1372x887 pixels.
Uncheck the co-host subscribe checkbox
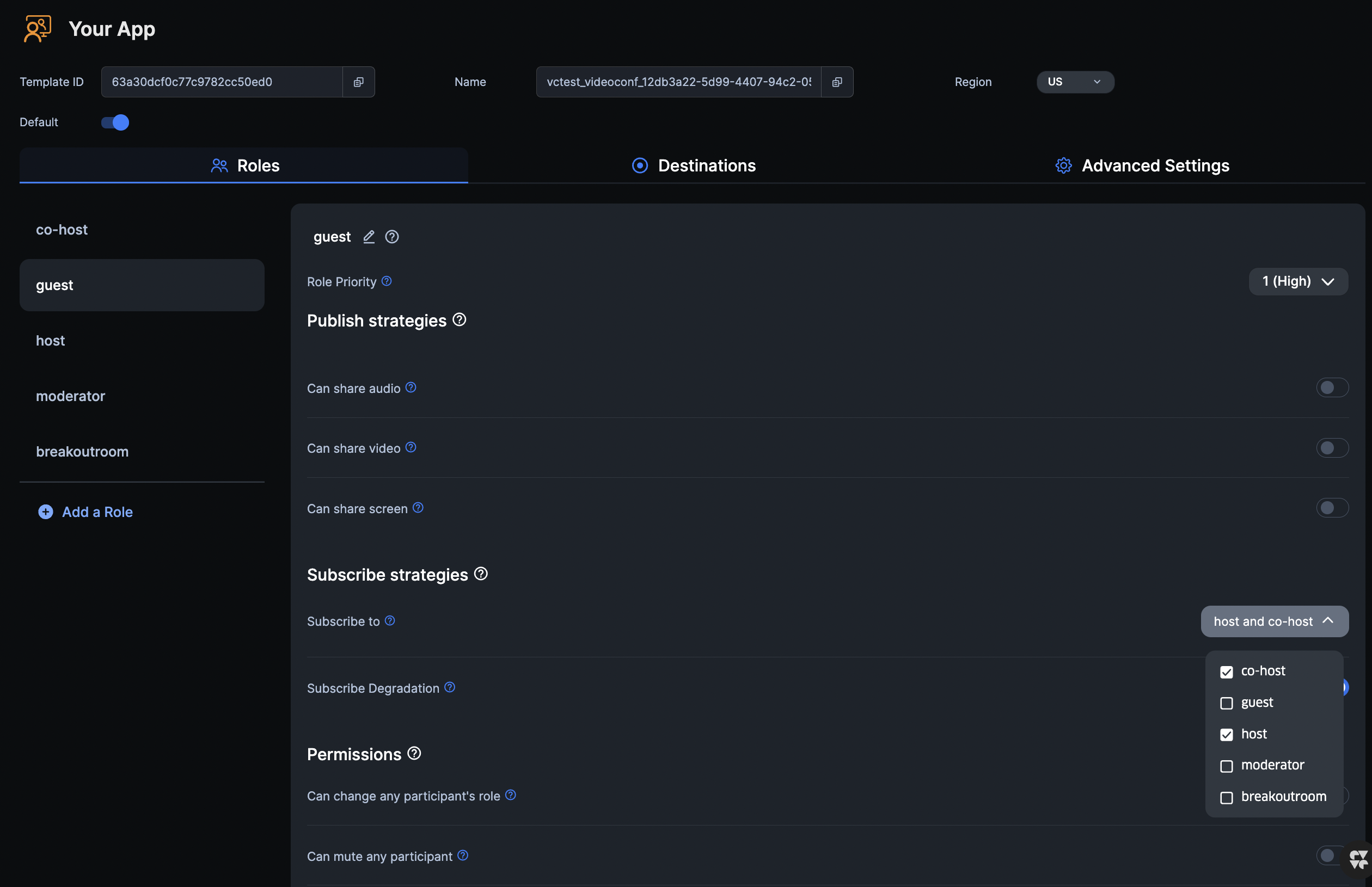pos(1226,672)
